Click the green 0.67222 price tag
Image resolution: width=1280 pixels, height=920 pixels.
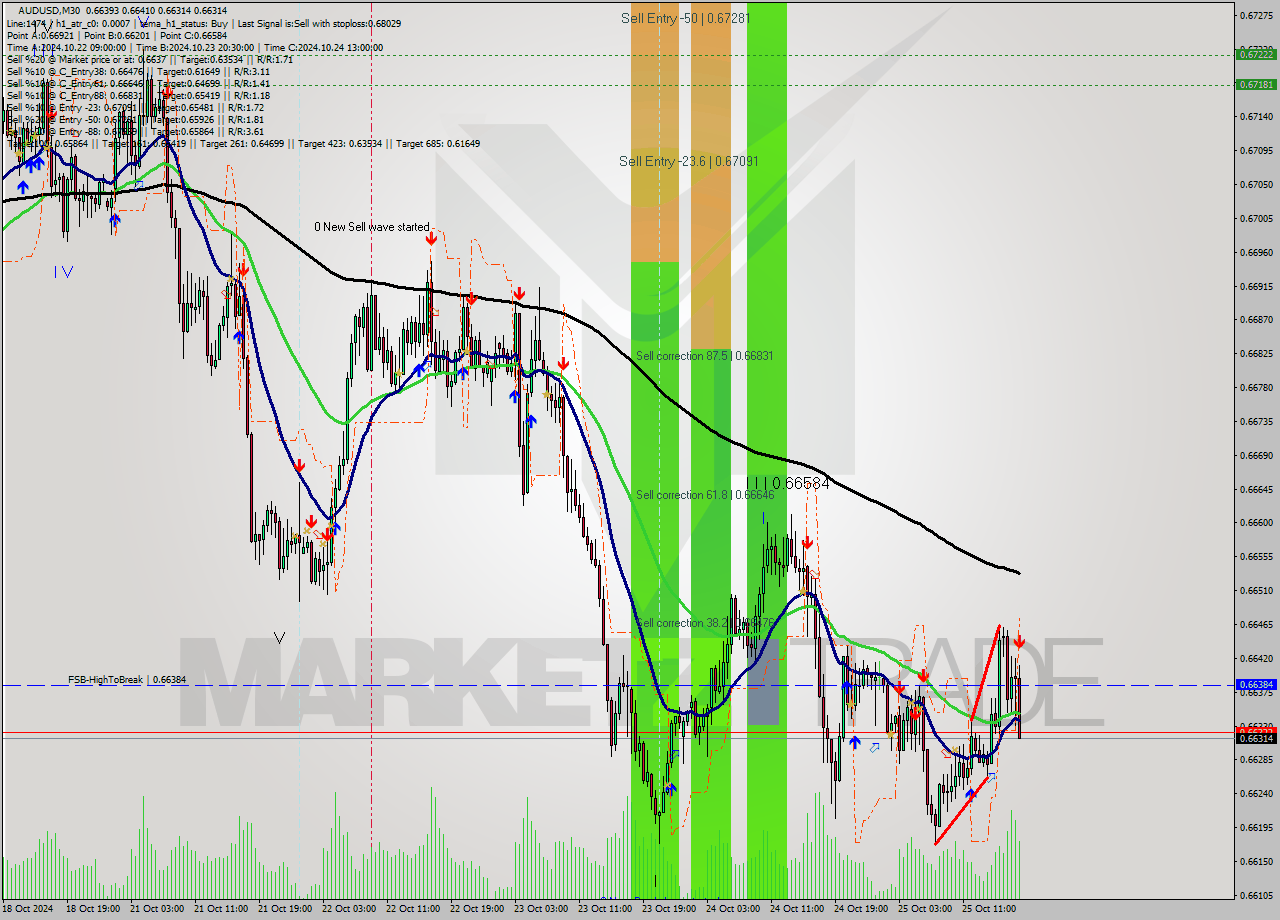(1256, 55)
